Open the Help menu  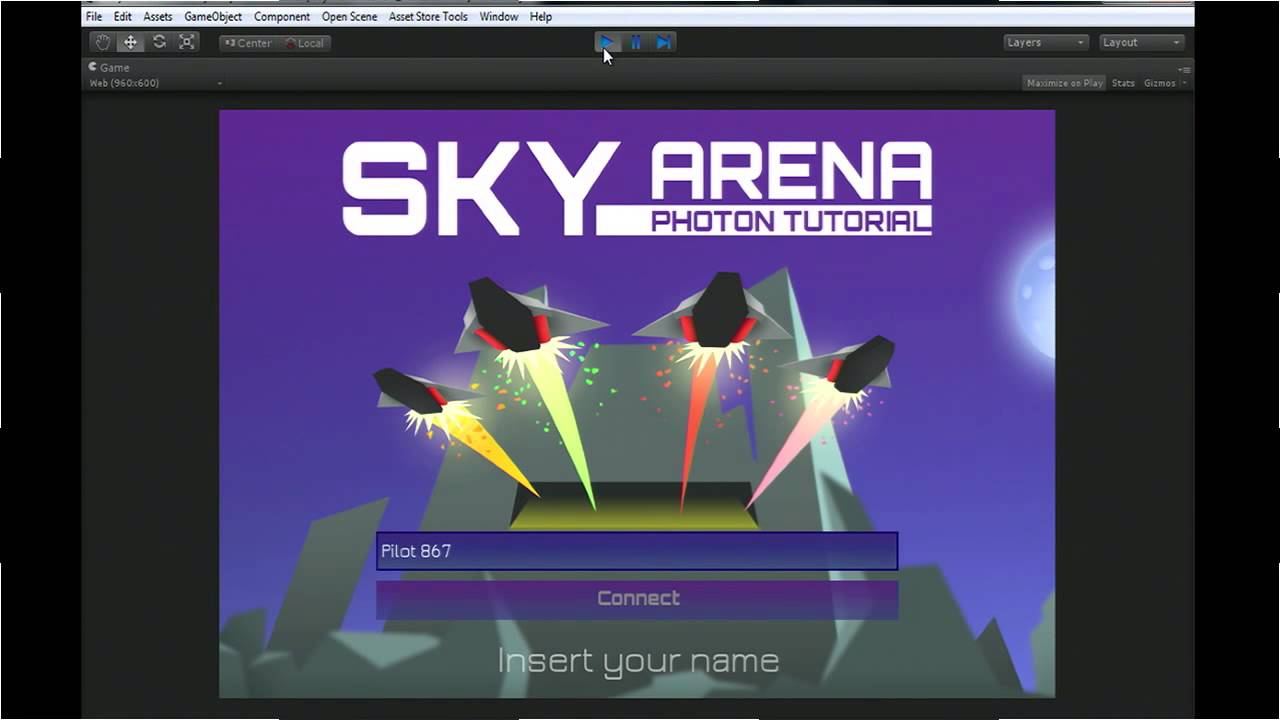point(541,17)
